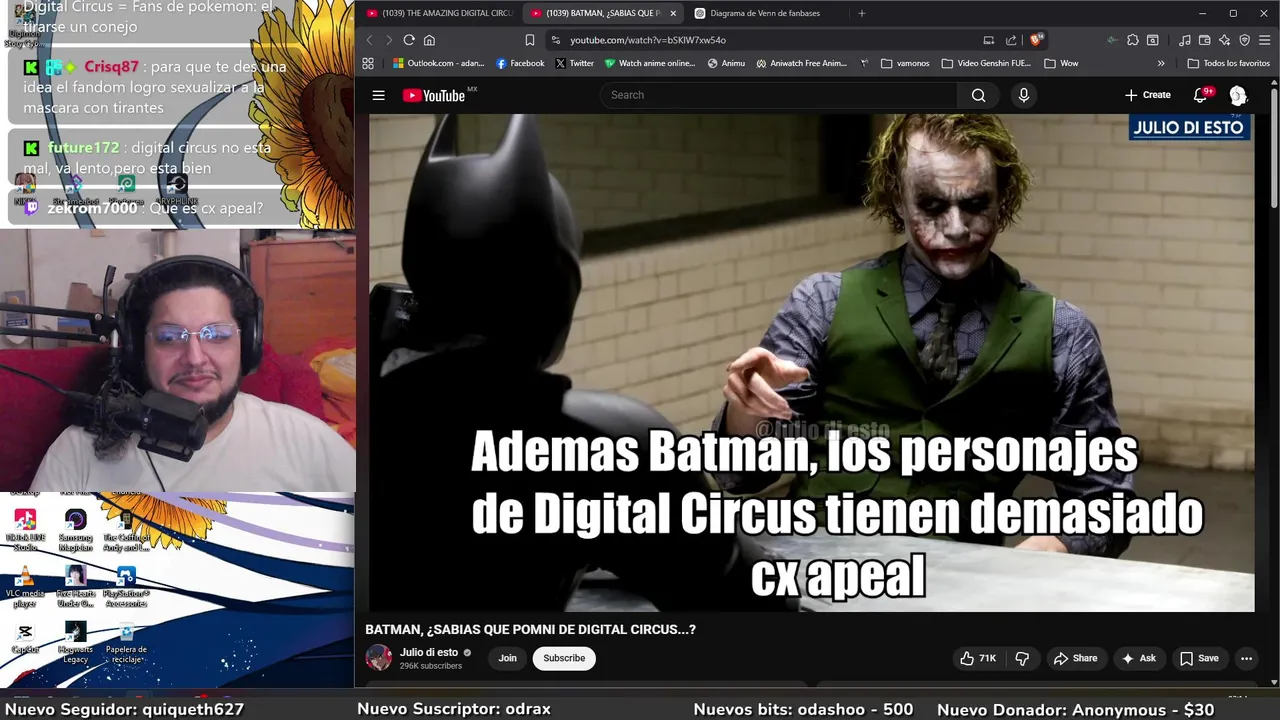Click the page vertical scrollbar

1274,150
